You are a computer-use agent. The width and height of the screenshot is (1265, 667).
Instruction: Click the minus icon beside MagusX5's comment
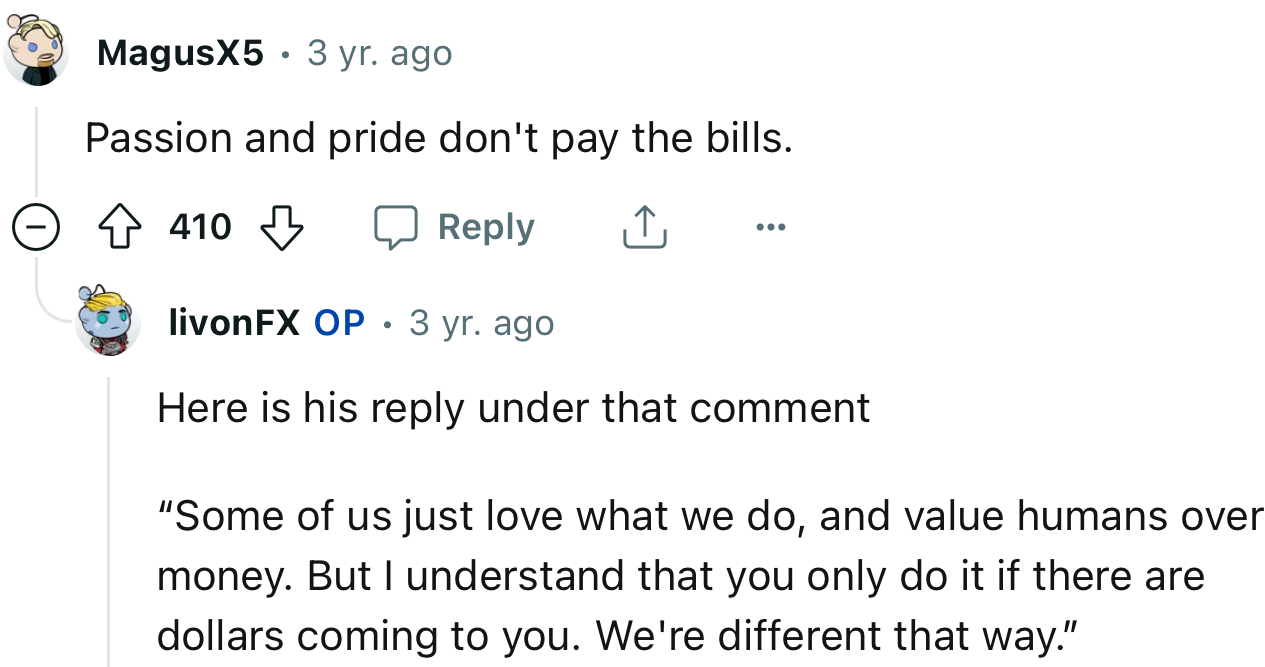click(36, 226)
